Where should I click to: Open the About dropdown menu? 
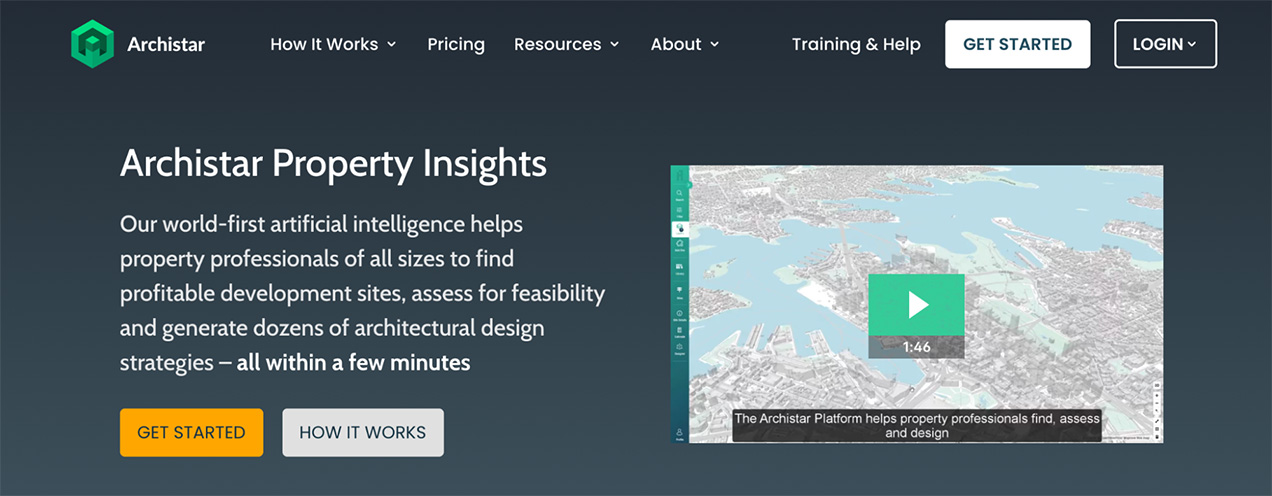(684, 44)
